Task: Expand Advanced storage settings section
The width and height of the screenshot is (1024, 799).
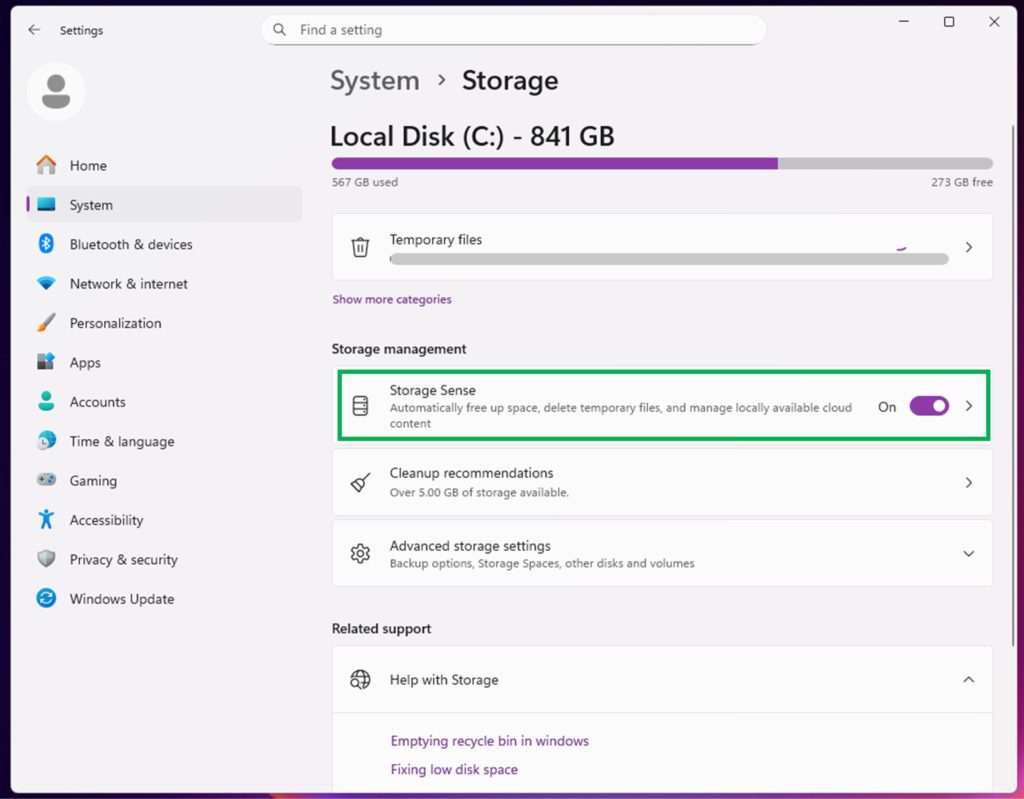Action: click(968, 553)
